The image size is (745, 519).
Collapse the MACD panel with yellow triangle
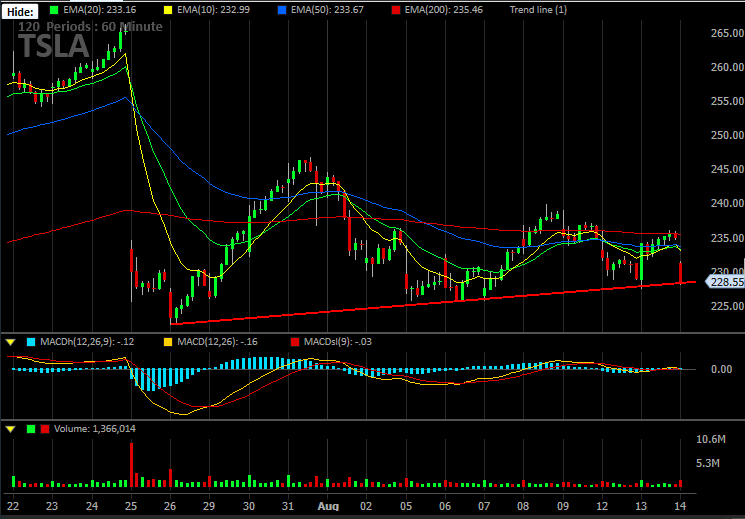click(10, 341)
